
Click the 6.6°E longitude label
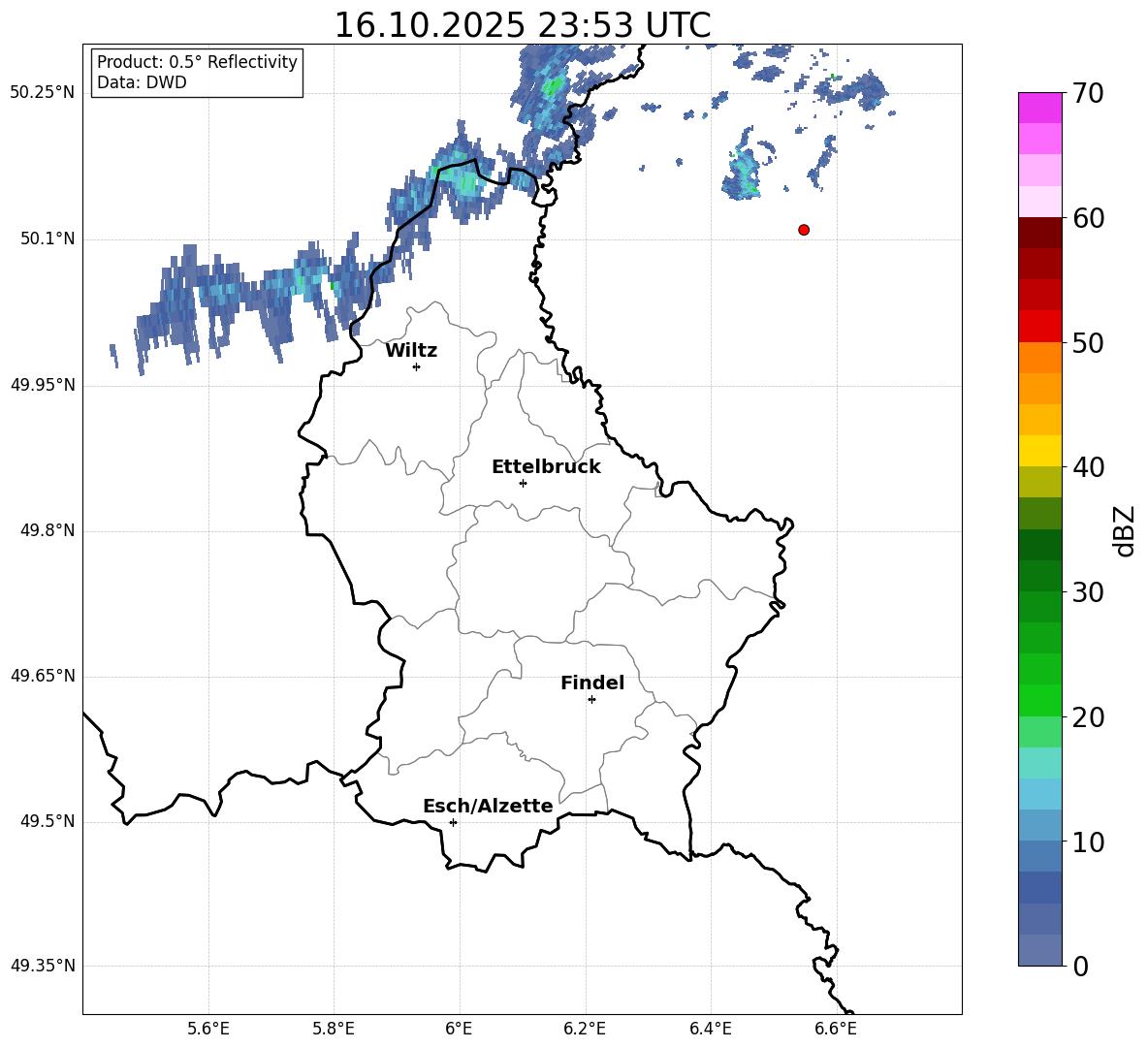click(836, 1029)
